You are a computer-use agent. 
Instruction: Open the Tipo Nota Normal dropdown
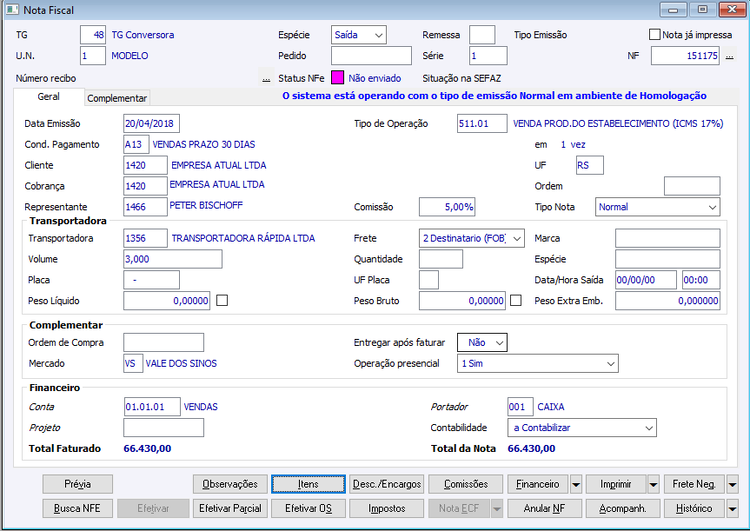[658, 207]
